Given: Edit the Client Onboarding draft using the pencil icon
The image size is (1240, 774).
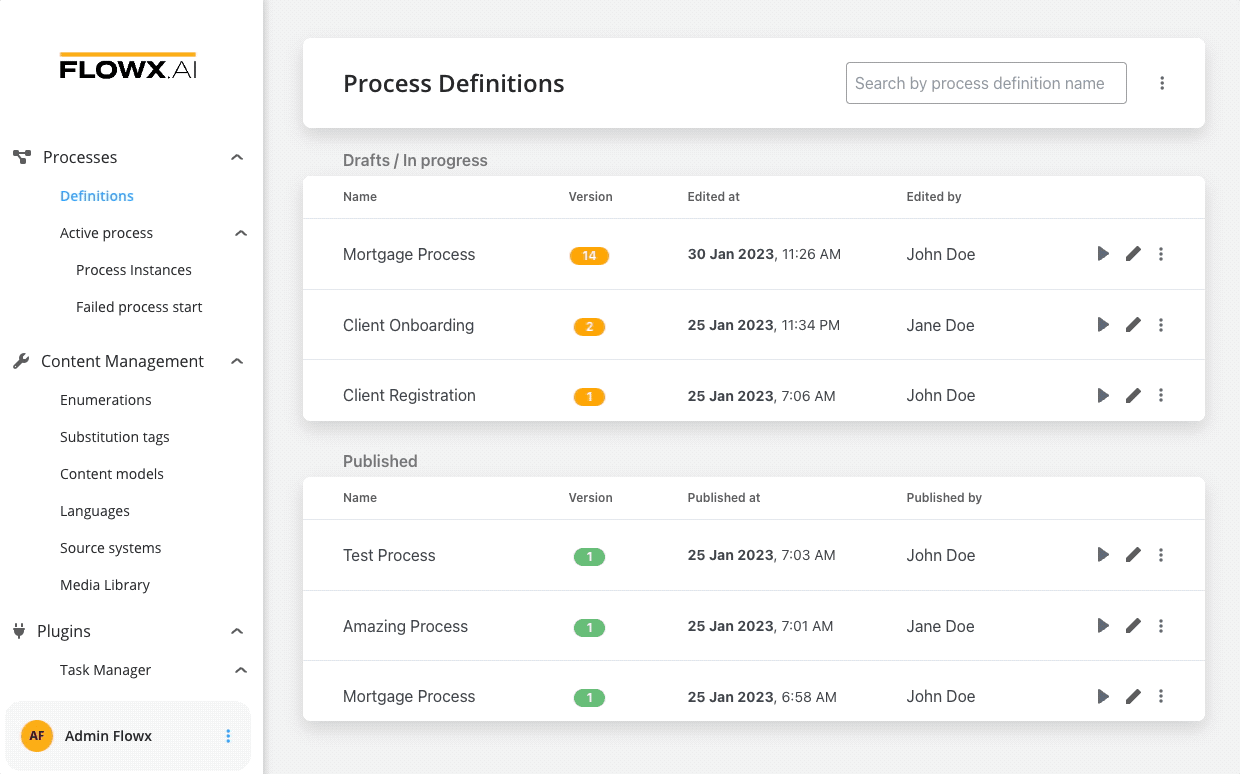Looking at the screenshot, I should click(x=1132, y=324).
